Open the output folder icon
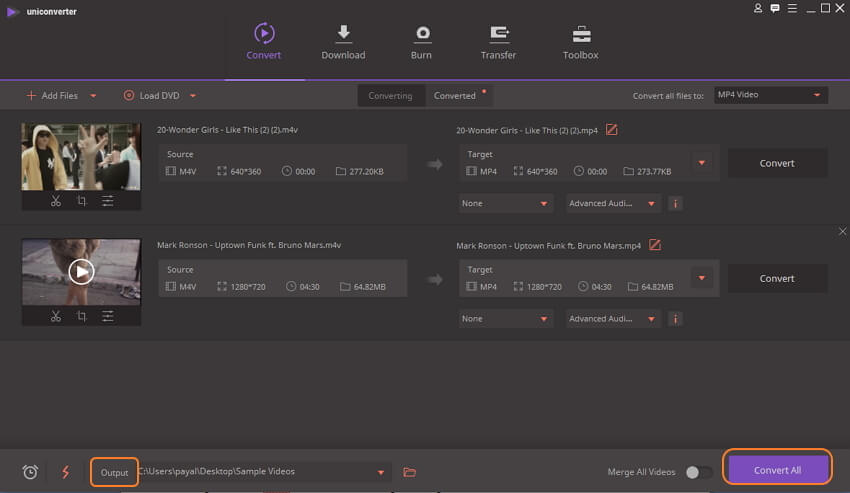Viewport: 850px width, 493px height. (409, 472)
